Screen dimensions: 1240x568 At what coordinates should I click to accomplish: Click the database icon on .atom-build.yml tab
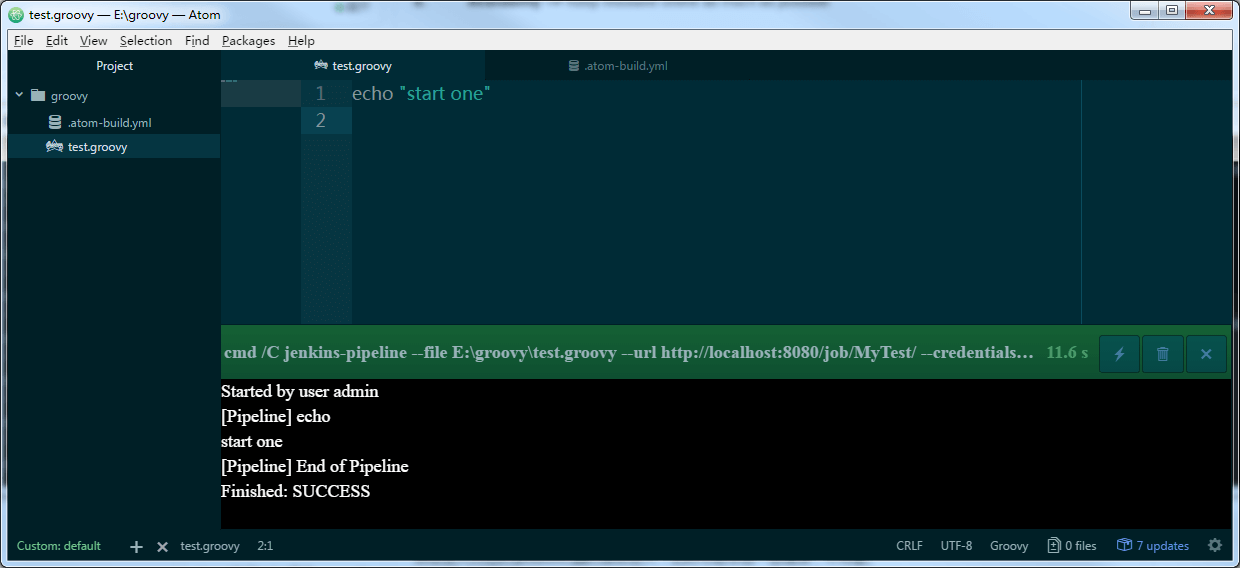tap(574, 66)
